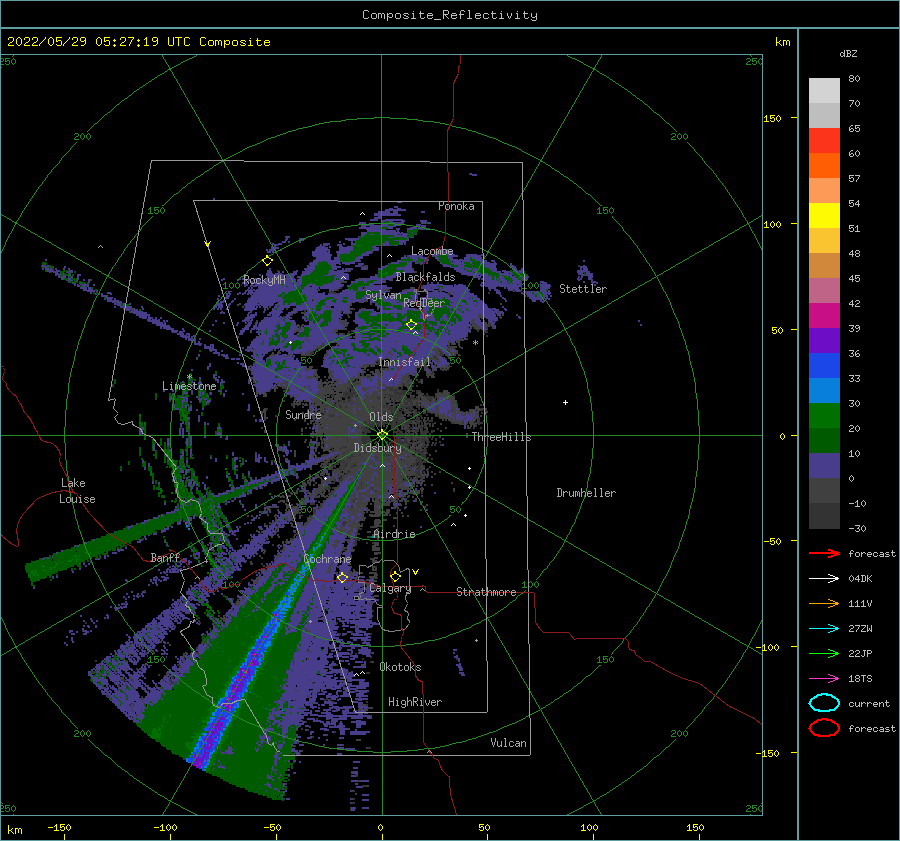Click the 54 dBZ yellow color swatch
This screenshot has height=841, width=900.
click(824, 215)
